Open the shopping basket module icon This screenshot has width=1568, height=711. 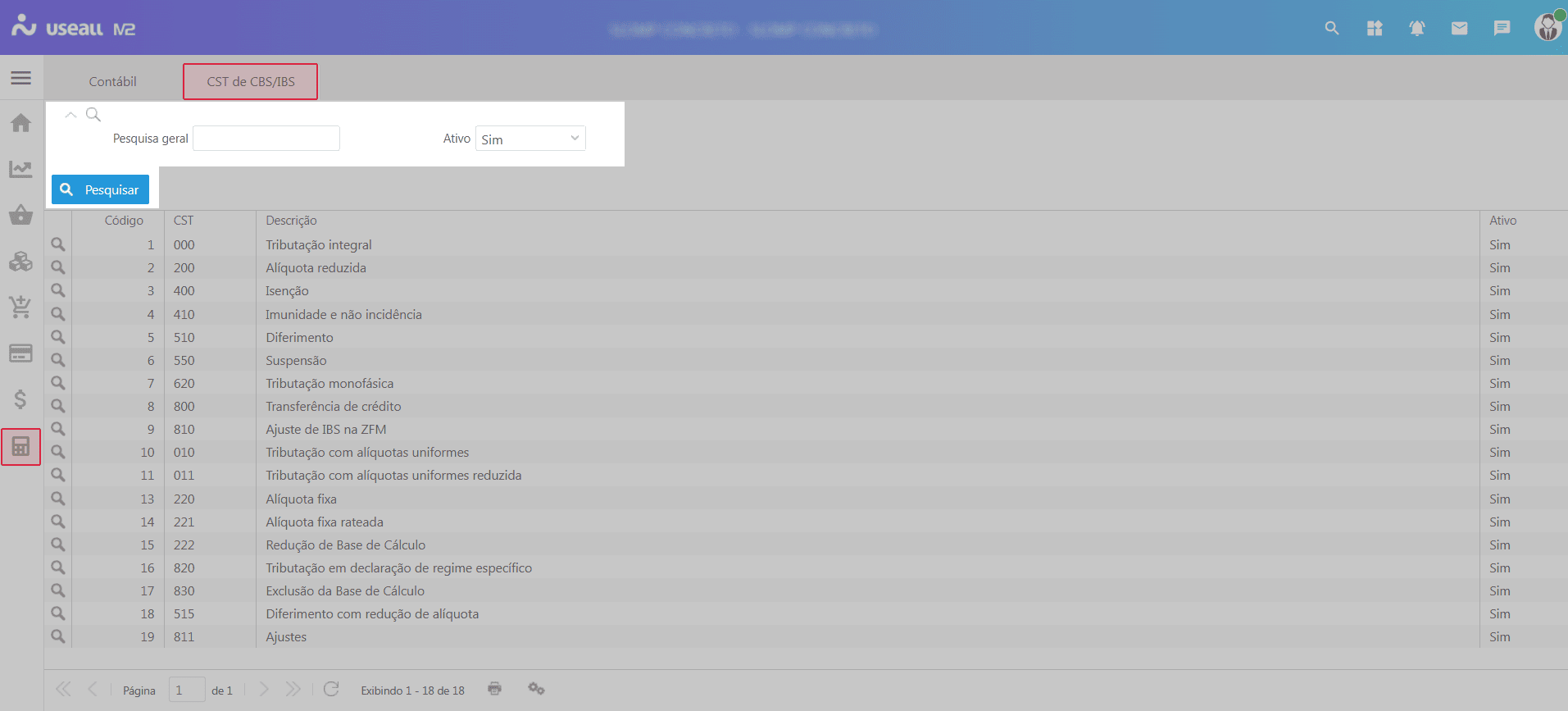[x=21, y=215]
